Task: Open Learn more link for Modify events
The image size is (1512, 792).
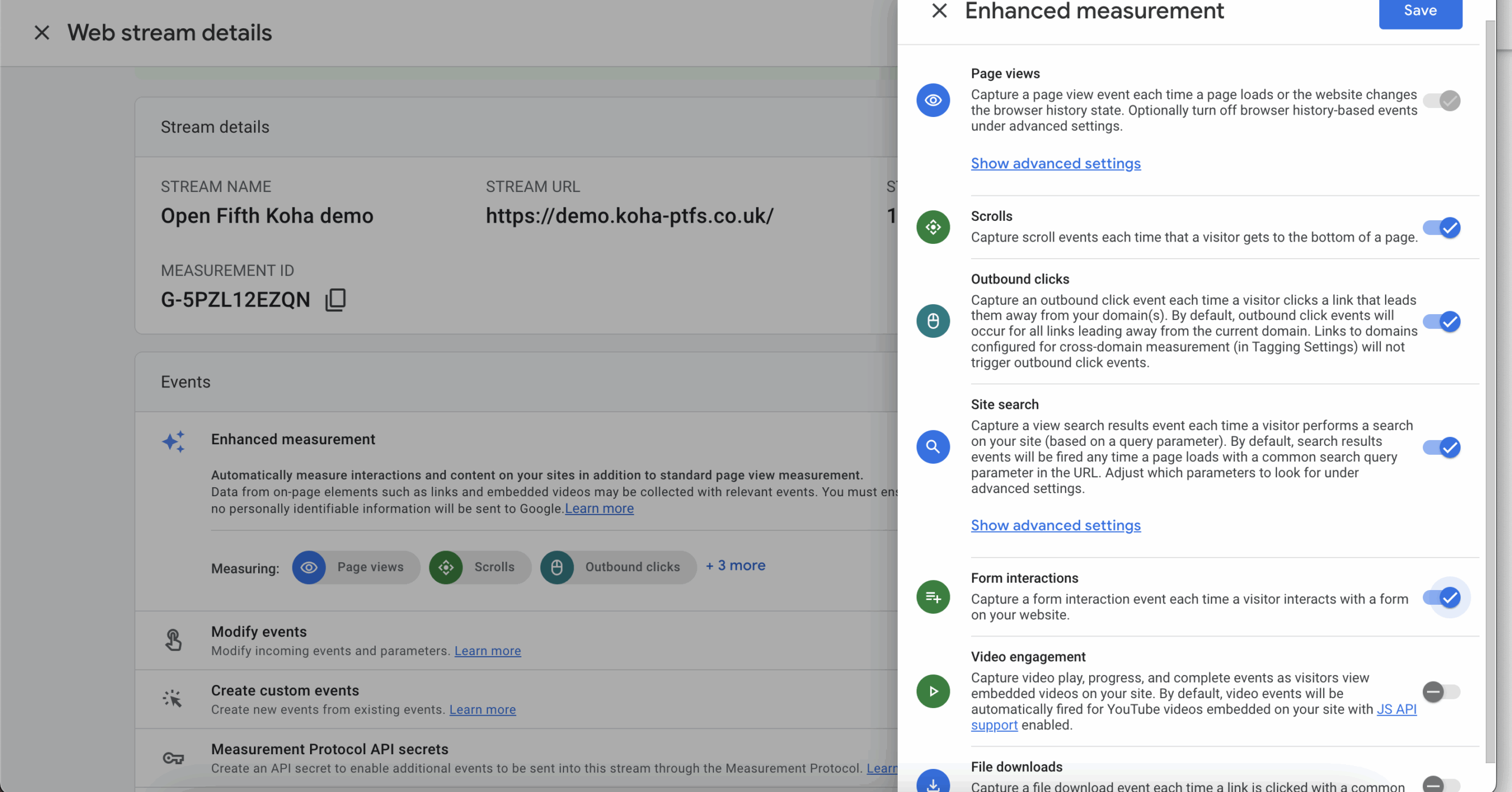Action: 487,651
